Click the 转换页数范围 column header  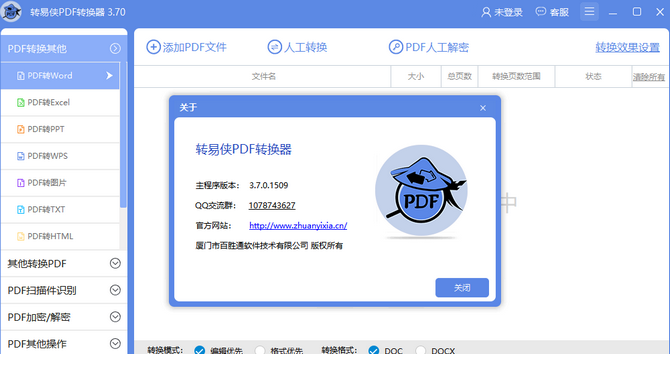click(x=516, y=77)
